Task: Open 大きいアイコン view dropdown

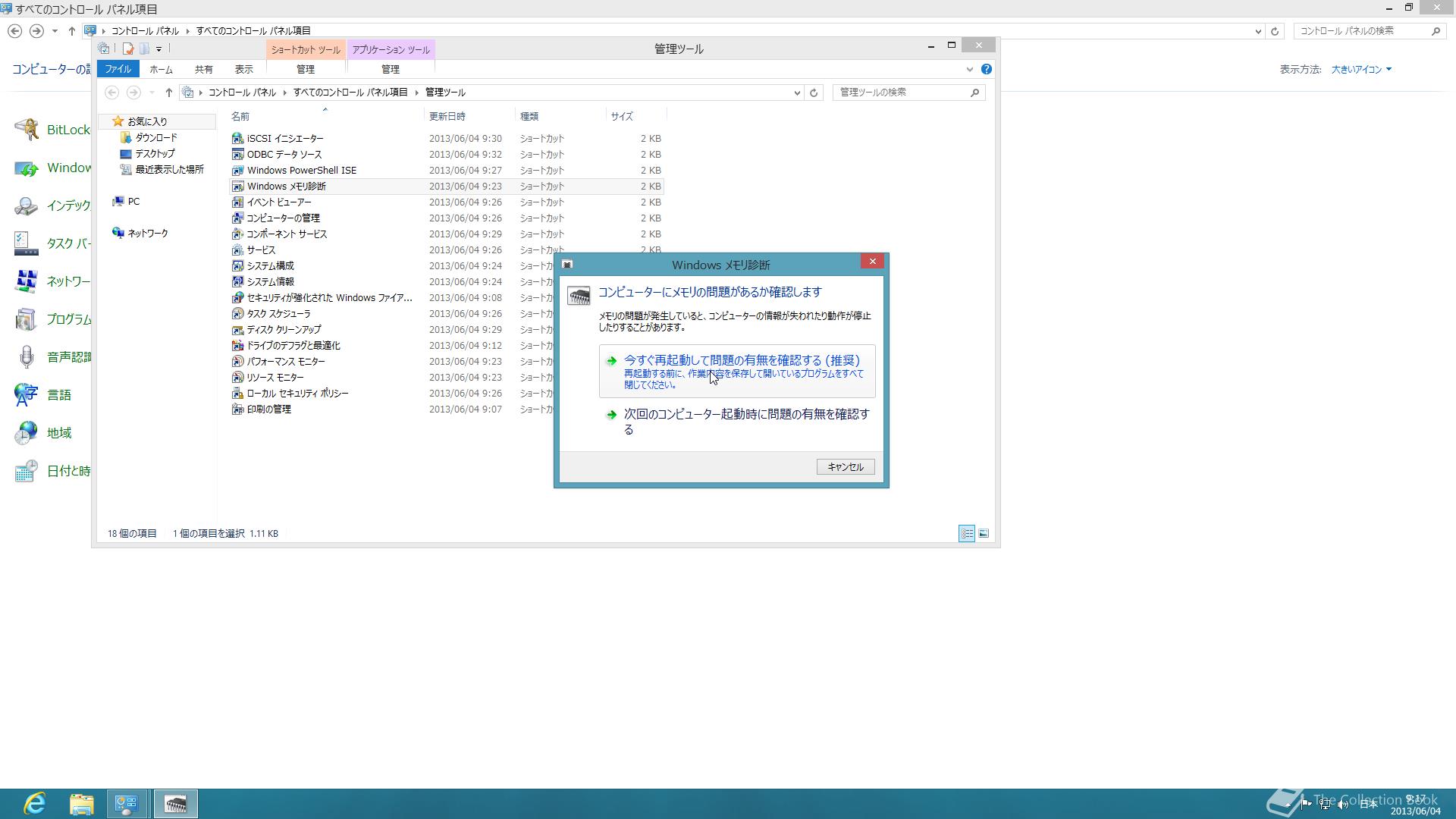Action: pos(1361,70)
